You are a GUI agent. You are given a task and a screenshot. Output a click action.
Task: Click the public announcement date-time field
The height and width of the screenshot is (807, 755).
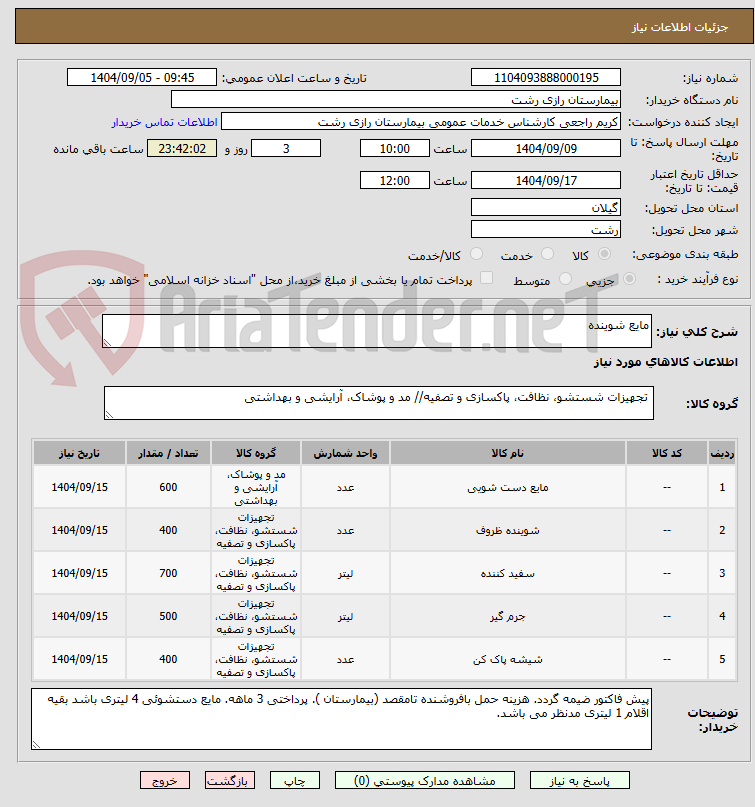(142, 78)
